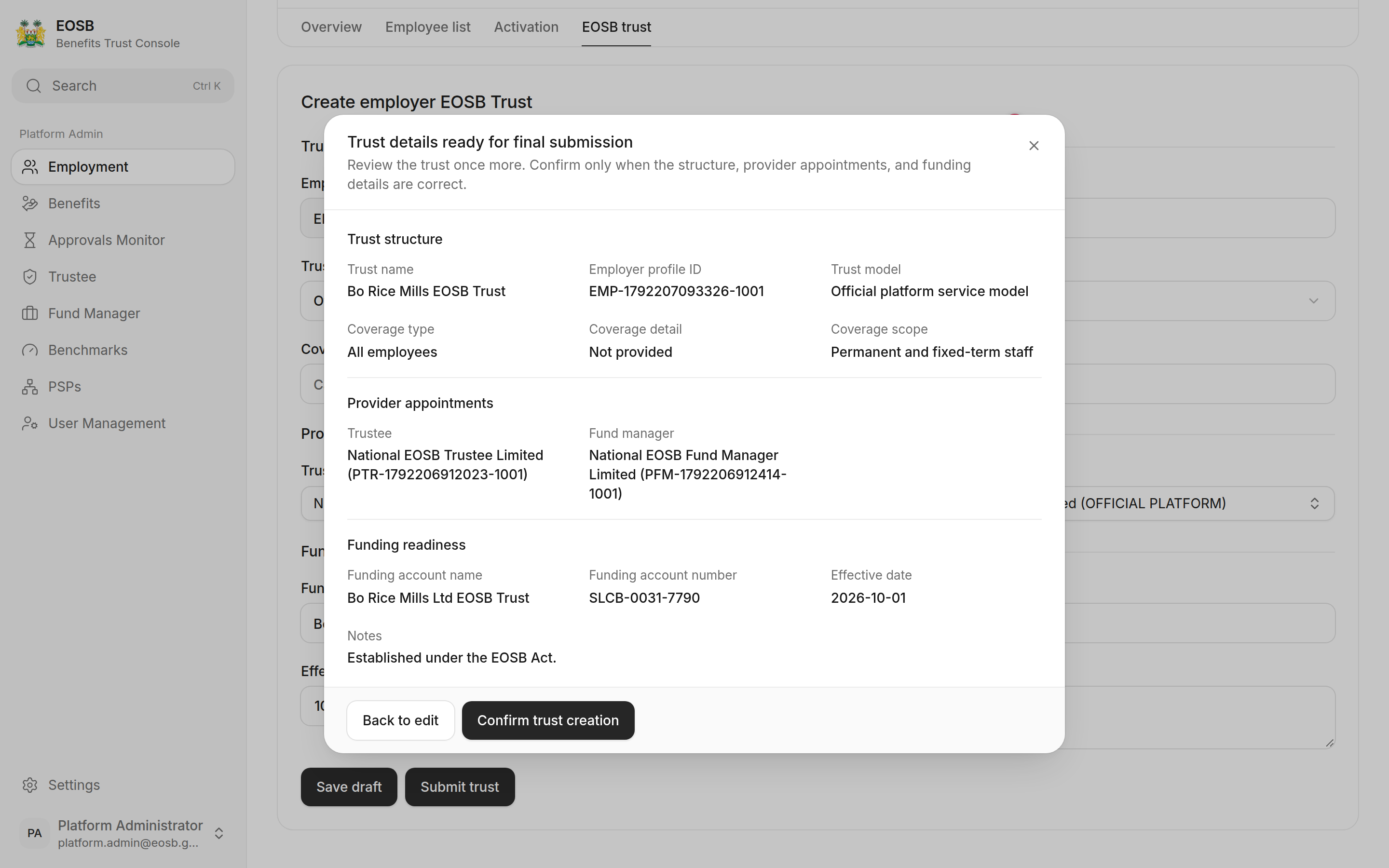The image size is (1389, 868).
Task: Click the National EOSB Trustee Limited value
Action: pos(446,465)
